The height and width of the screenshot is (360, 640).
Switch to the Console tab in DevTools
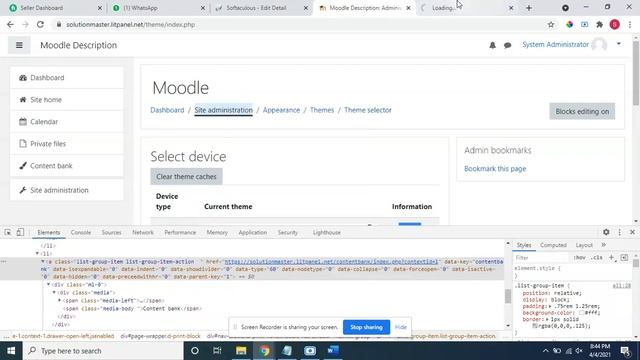click(81, 232)
